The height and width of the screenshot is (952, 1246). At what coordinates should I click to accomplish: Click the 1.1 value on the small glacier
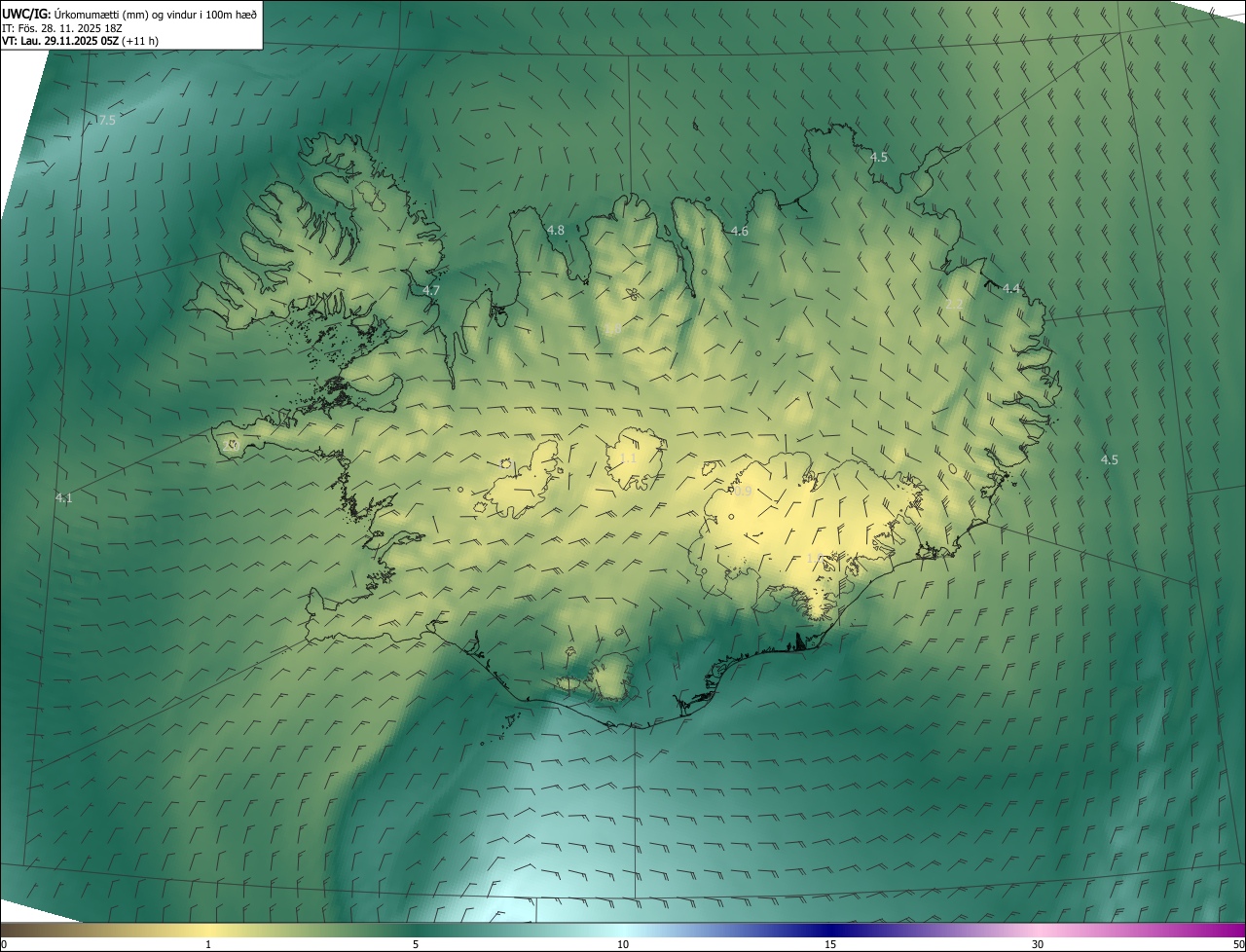(x=628, y=458)
